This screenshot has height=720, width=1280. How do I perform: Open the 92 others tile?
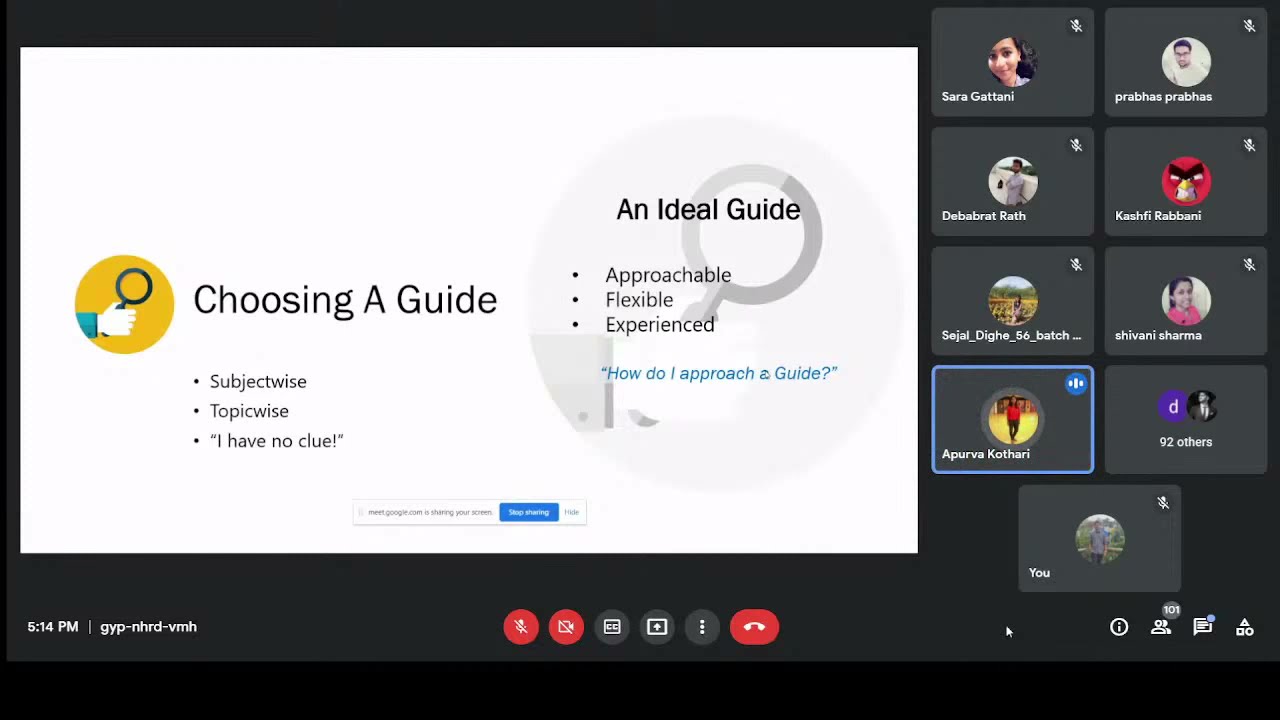1185,419
